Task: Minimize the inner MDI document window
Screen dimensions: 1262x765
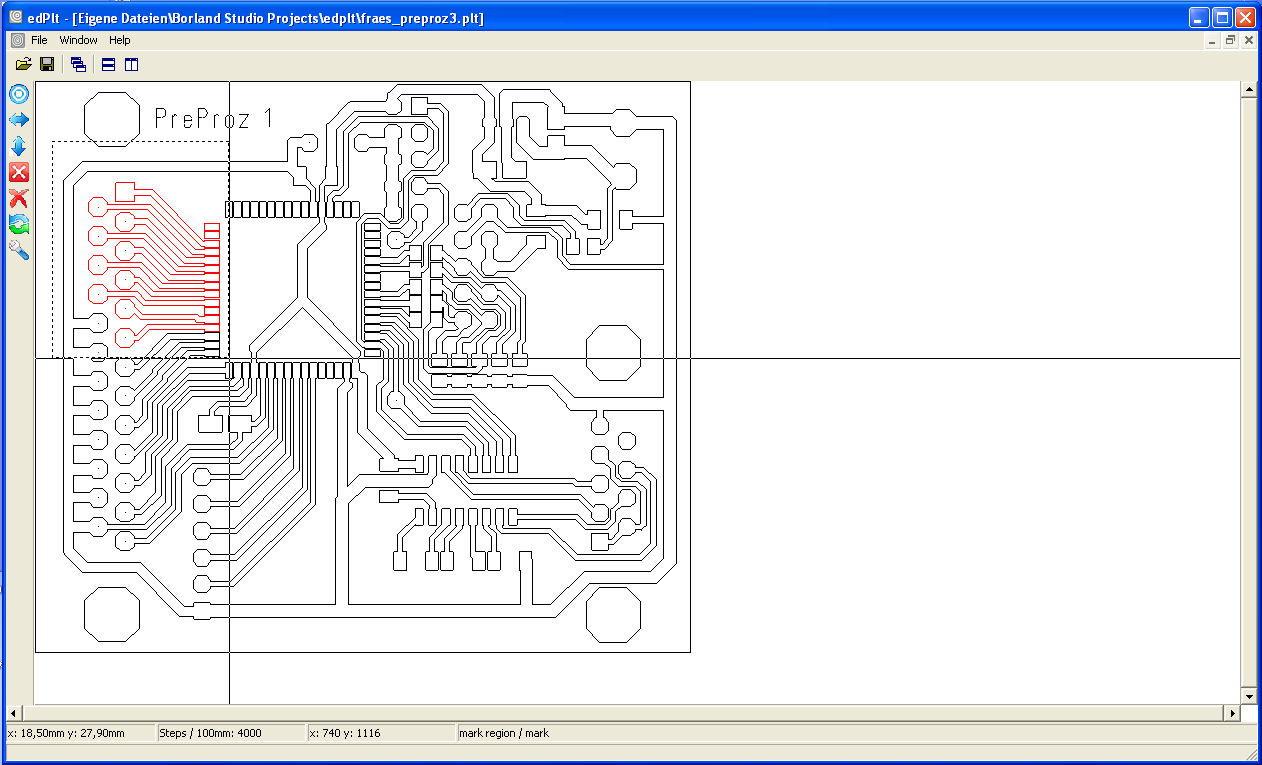Action: tap(1212, 41)
